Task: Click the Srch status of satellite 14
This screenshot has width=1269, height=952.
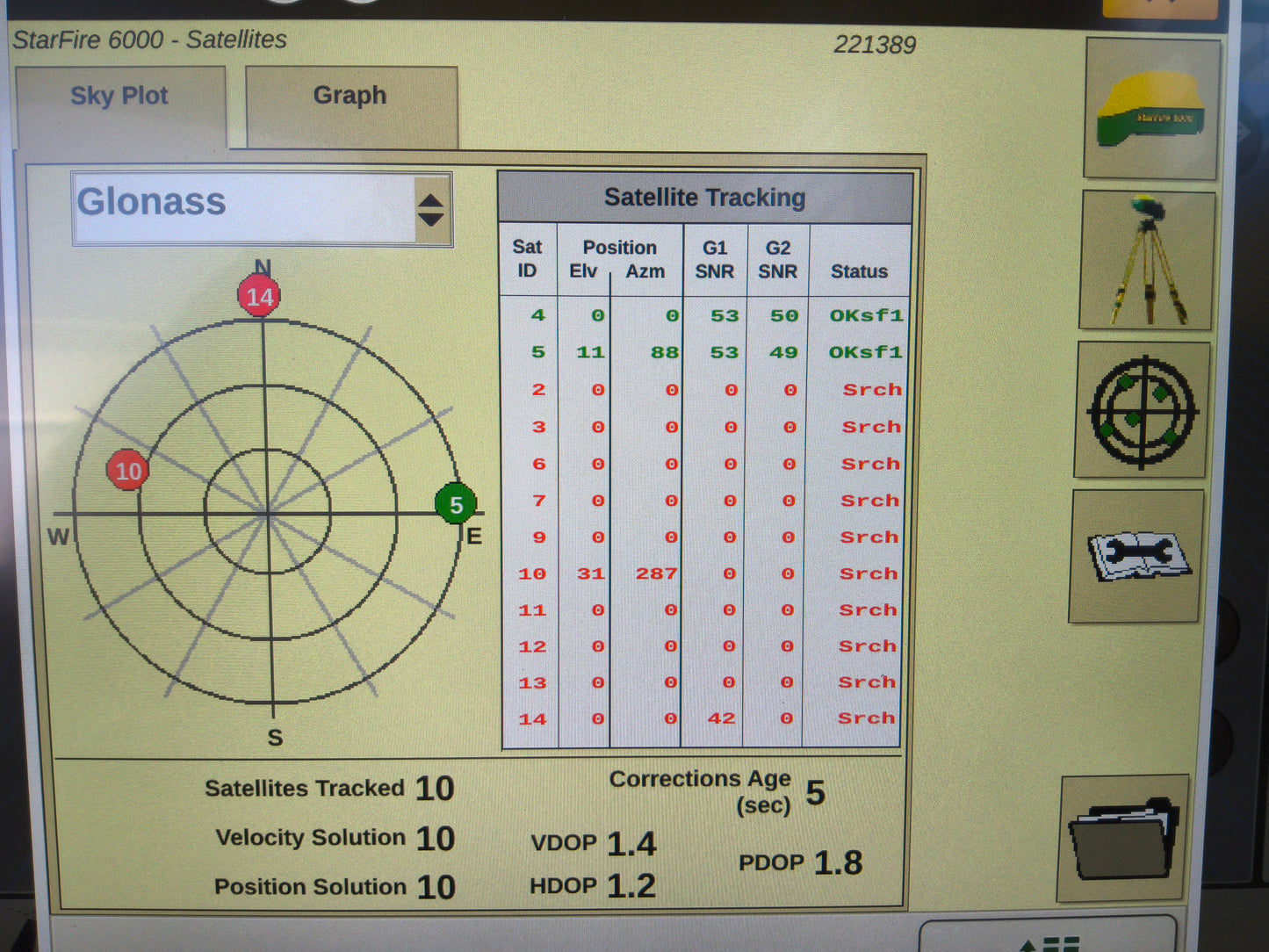Action: [867, 718]
